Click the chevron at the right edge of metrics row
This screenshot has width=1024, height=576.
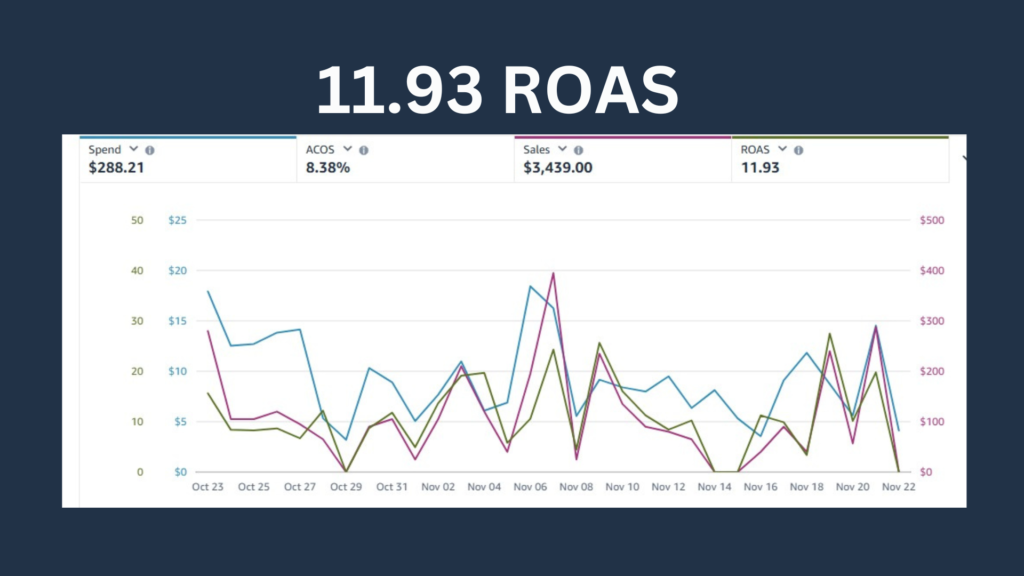tap(965, 157)
